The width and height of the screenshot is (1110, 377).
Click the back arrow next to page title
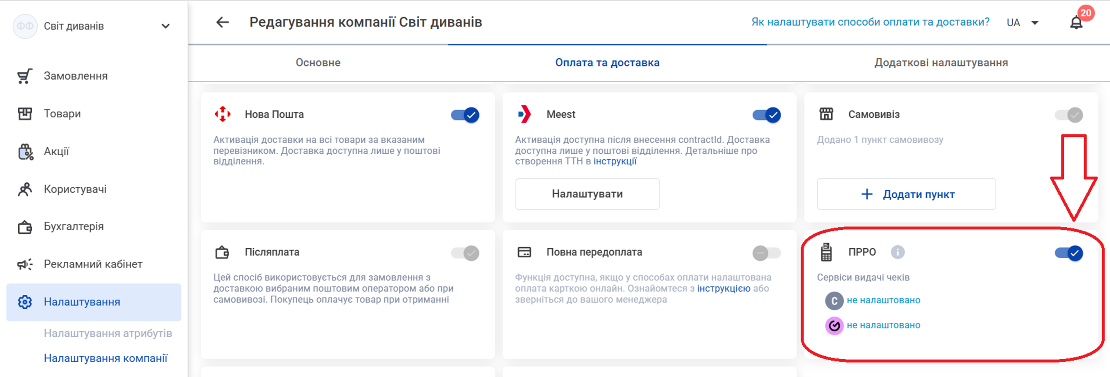pyautogui.click(x=223, y=23)
